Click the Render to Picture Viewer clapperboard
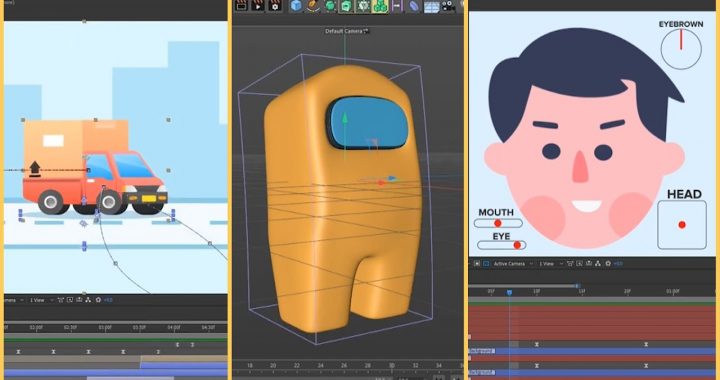This screenshot has width=720, height=380. (x=258, y=6)
